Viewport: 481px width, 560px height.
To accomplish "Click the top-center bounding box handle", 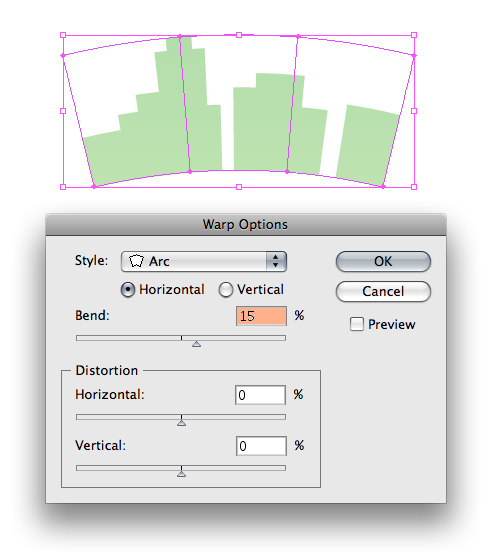I will [x=239, y=35].
